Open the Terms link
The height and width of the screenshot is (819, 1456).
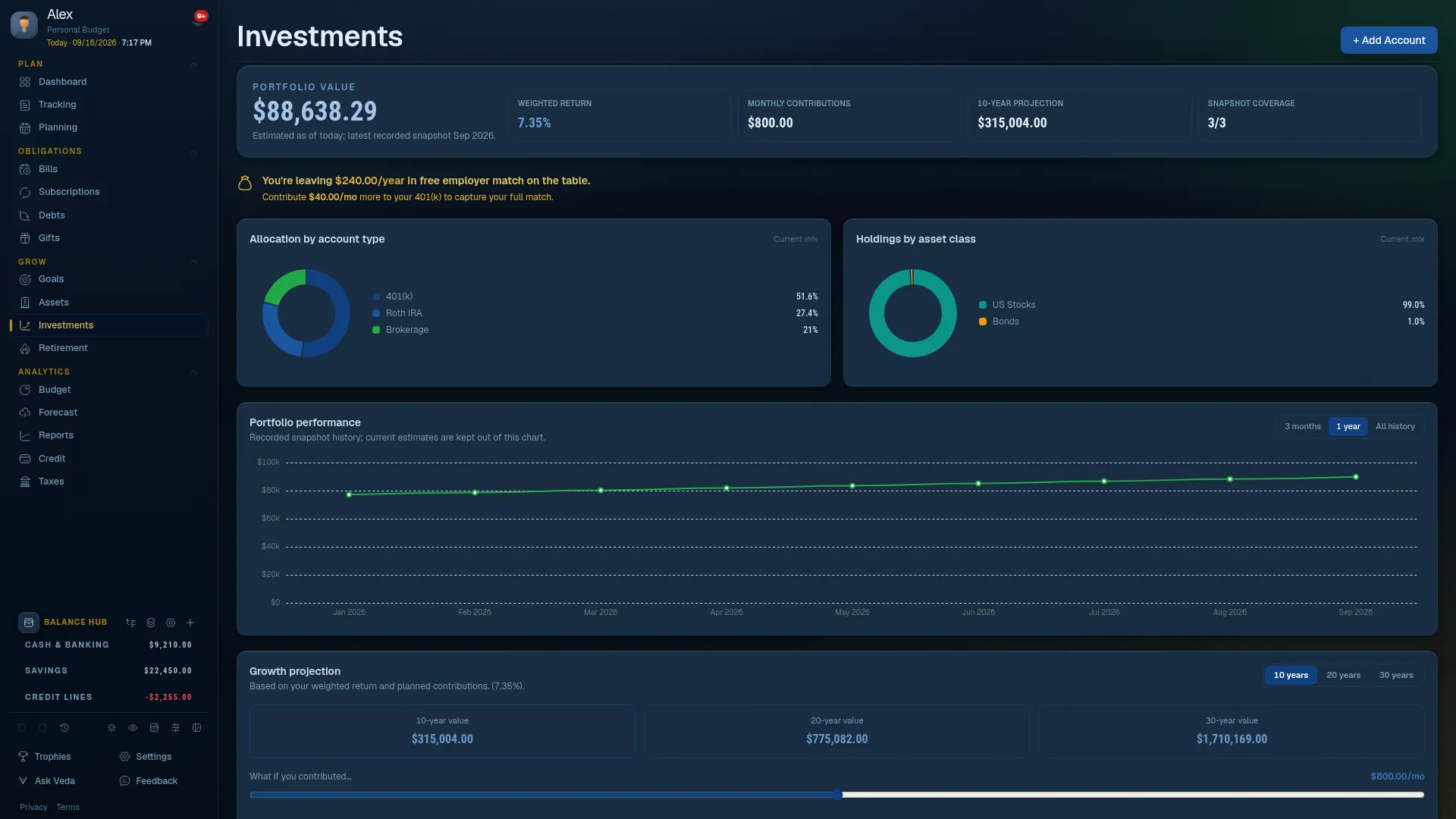coord(67,808)
